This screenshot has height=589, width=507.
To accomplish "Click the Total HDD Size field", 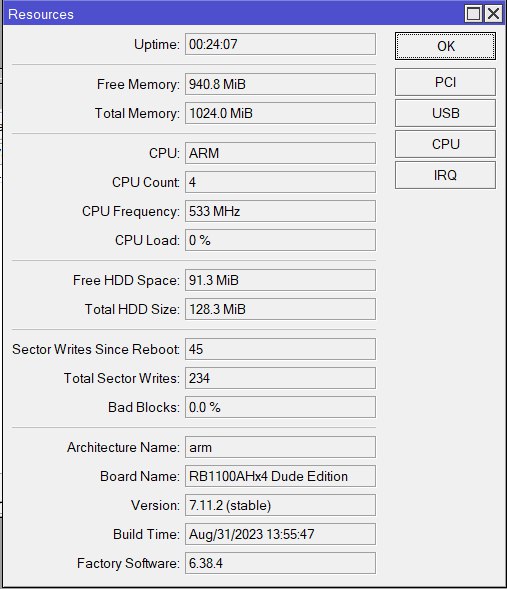I will [280, 309].
